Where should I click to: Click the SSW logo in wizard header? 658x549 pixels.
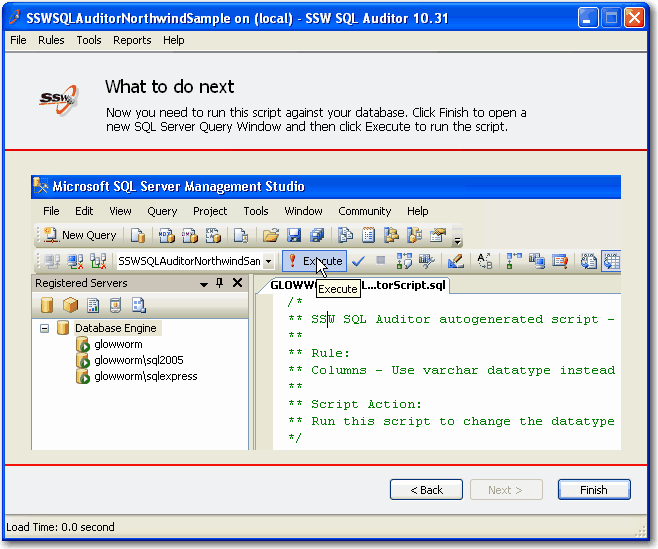pyautogui.click(x=58, y=99)
